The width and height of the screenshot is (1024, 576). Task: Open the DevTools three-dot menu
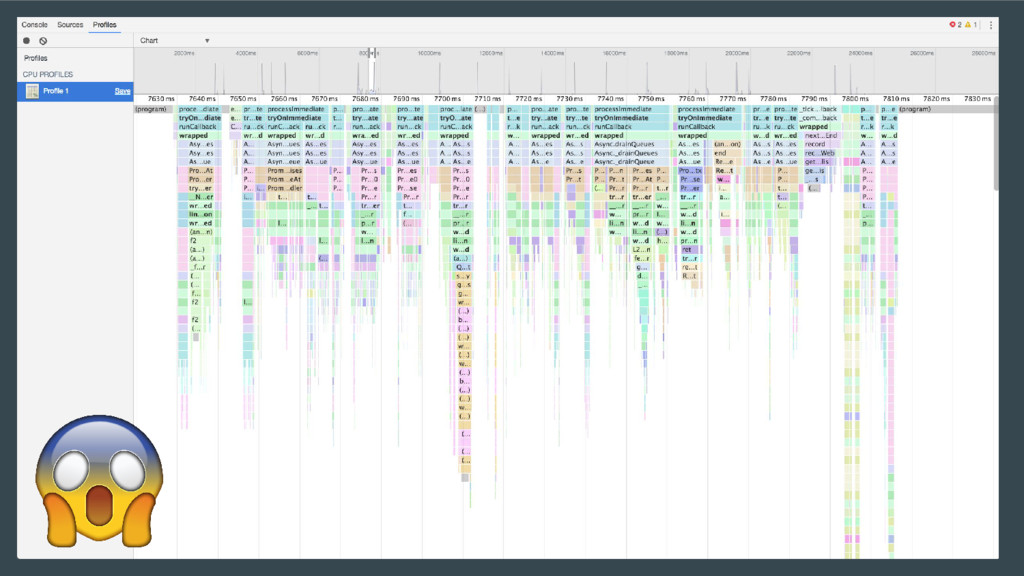[x=991, y=24]
